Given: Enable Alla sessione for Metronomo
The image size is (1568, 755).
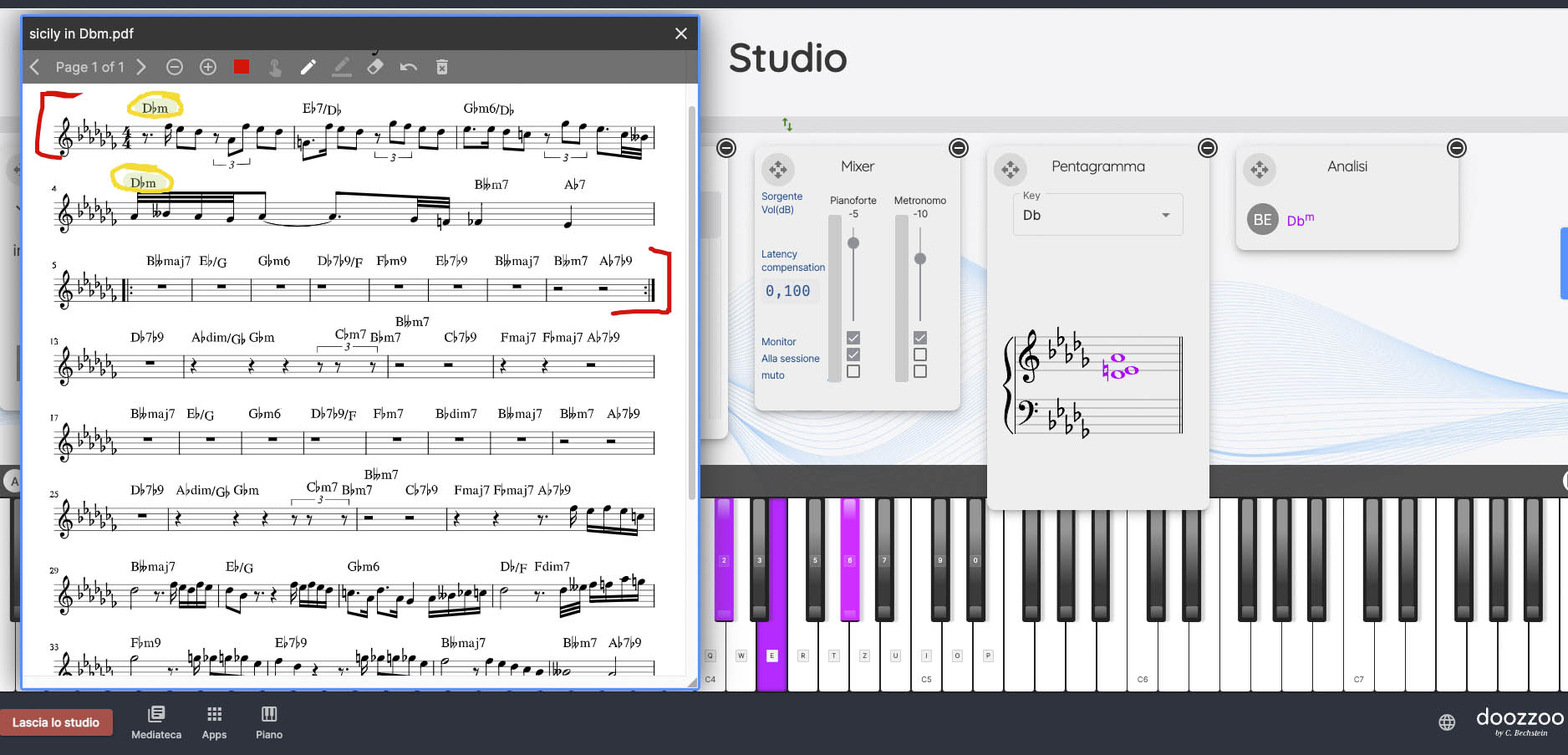Looking at the screenshot, I should 920,355.
